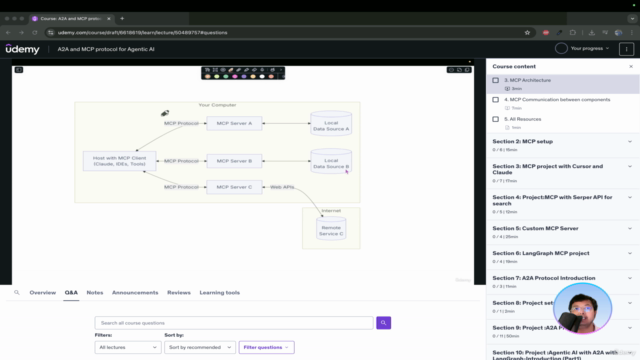
Task: Expand the Section 8 chevron
Action: pyautogui.click(x=630, y=303)
